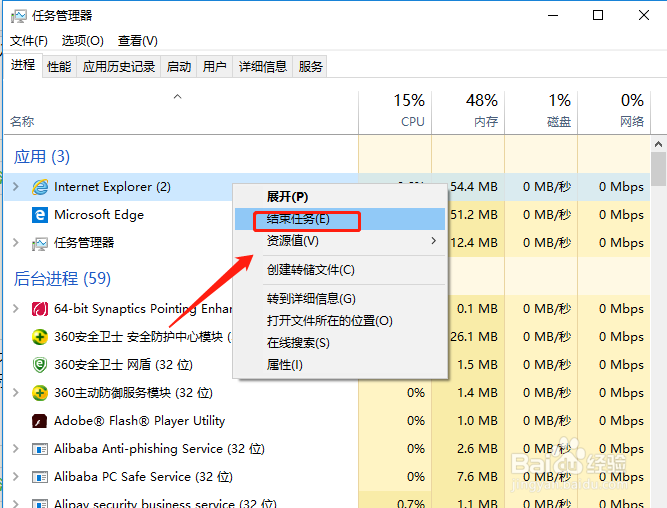This screenshot has height=508, width=667.
Task: Choose 属性(I) in the context menu
Action: [x=340, y=365]
